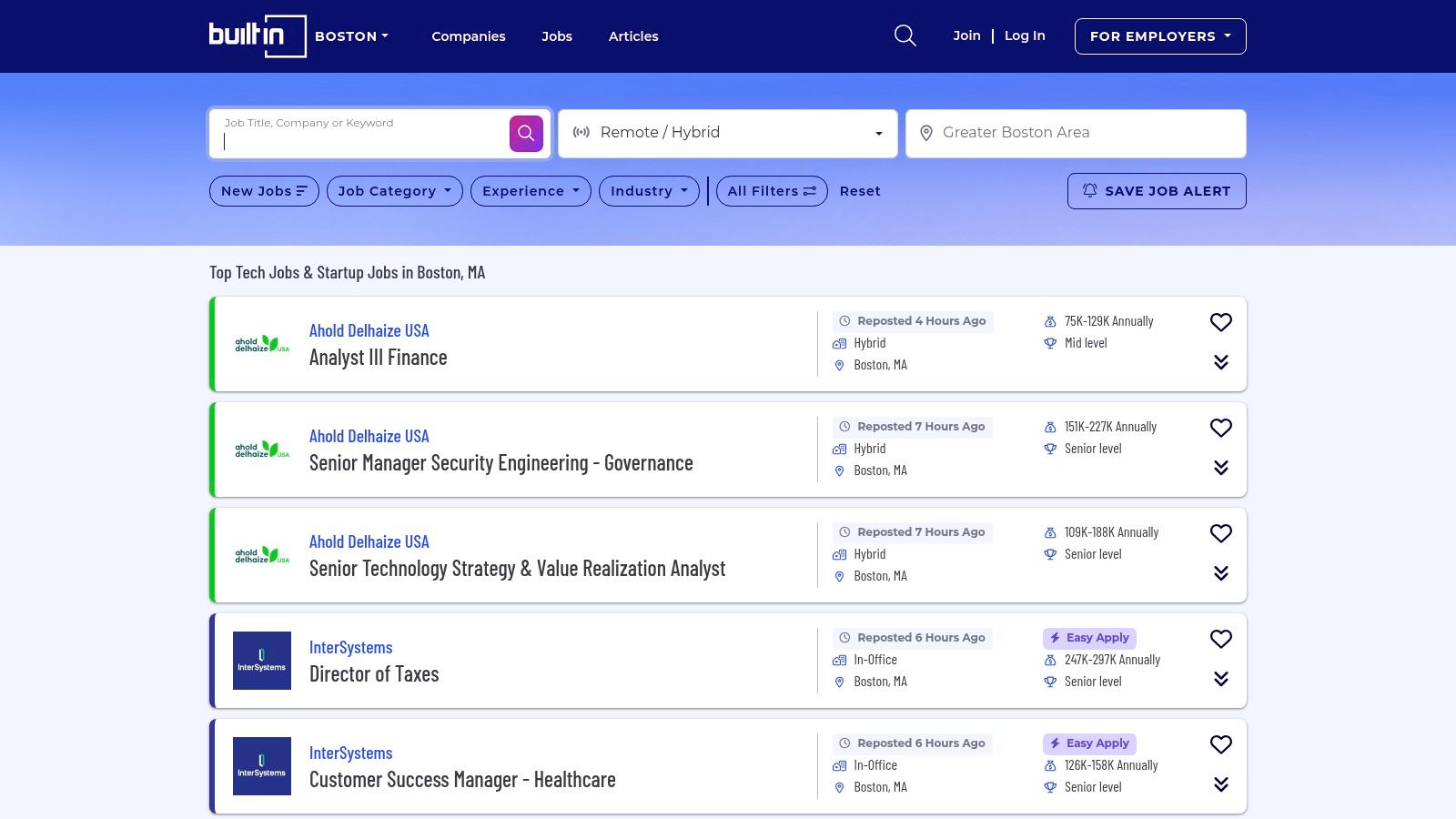1456x819 pixels.
Task: Heart the Senior Technology Strategy & Value job
Action: [x=1221, y=533]
